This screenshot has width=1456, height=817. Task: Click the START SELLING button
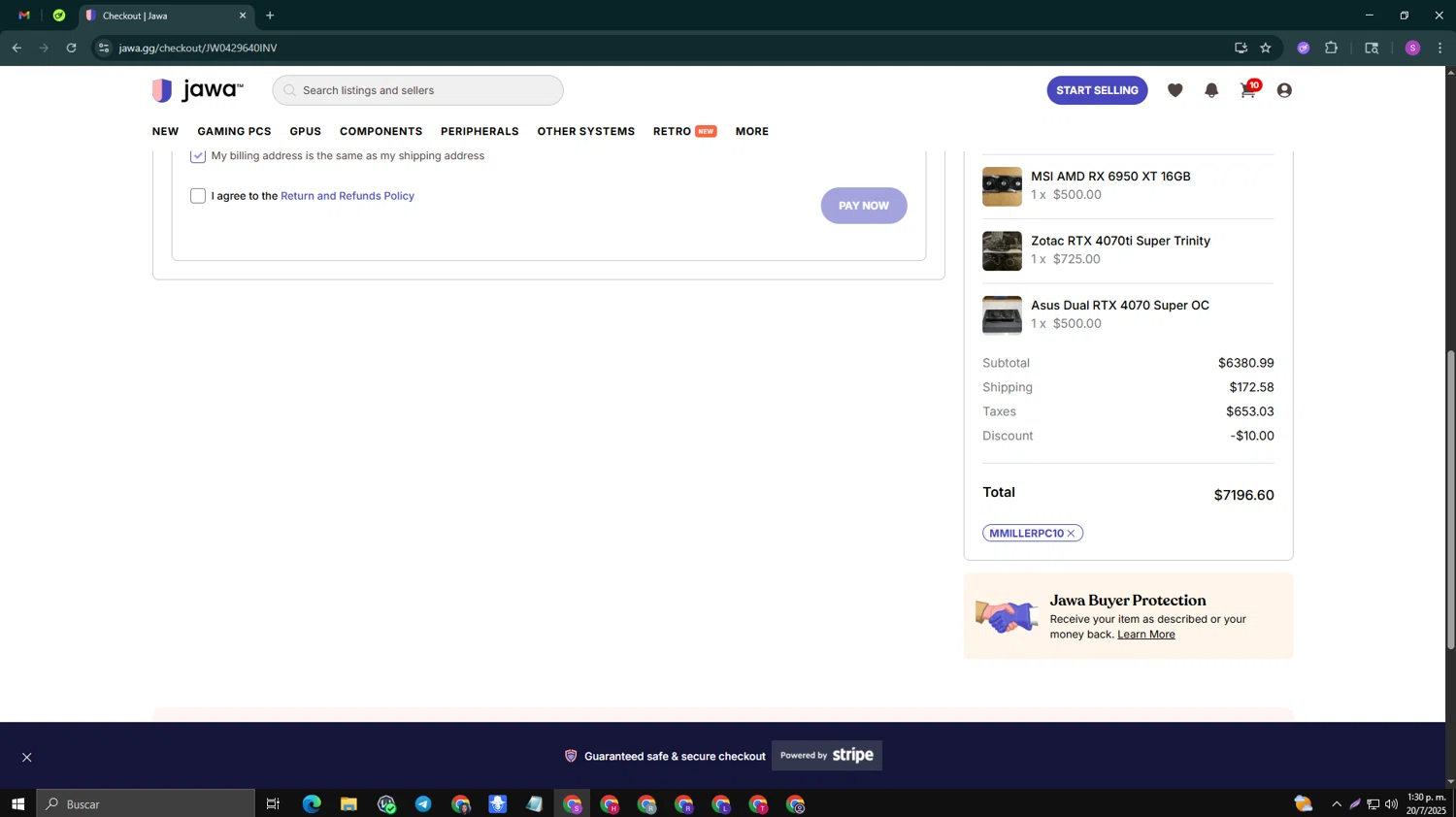(1097, 90)
